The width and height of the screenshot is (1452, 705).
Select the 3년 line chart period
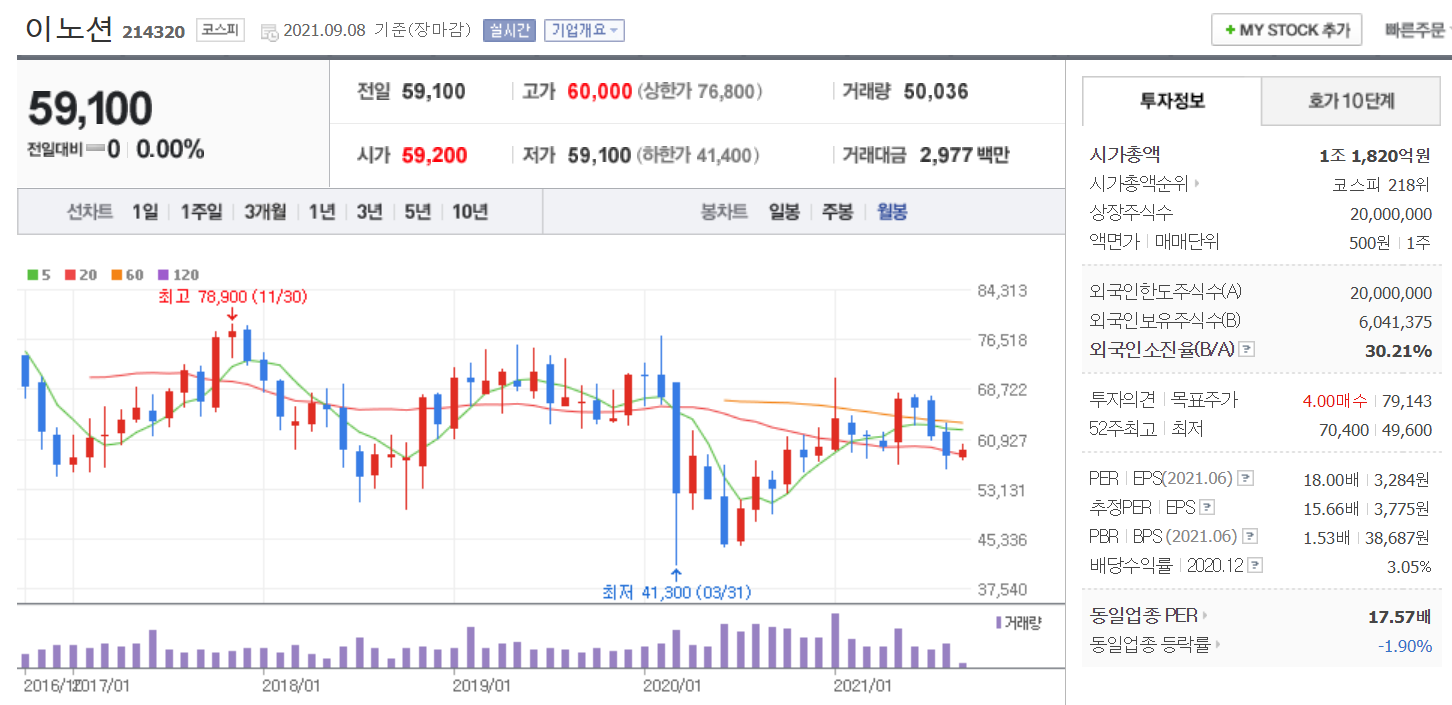click(370, 211)
